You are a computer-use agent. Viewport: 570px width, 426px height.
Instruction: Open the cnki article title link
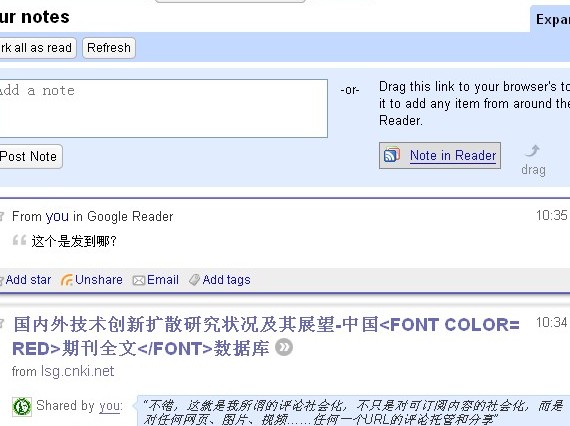(x=266, y=336)
